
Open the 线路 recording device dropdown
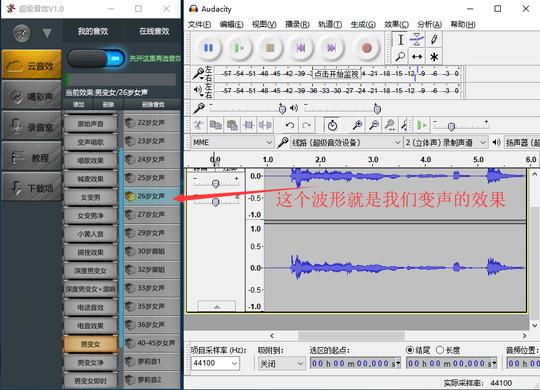pyautogui.click(x=346, y=142)
